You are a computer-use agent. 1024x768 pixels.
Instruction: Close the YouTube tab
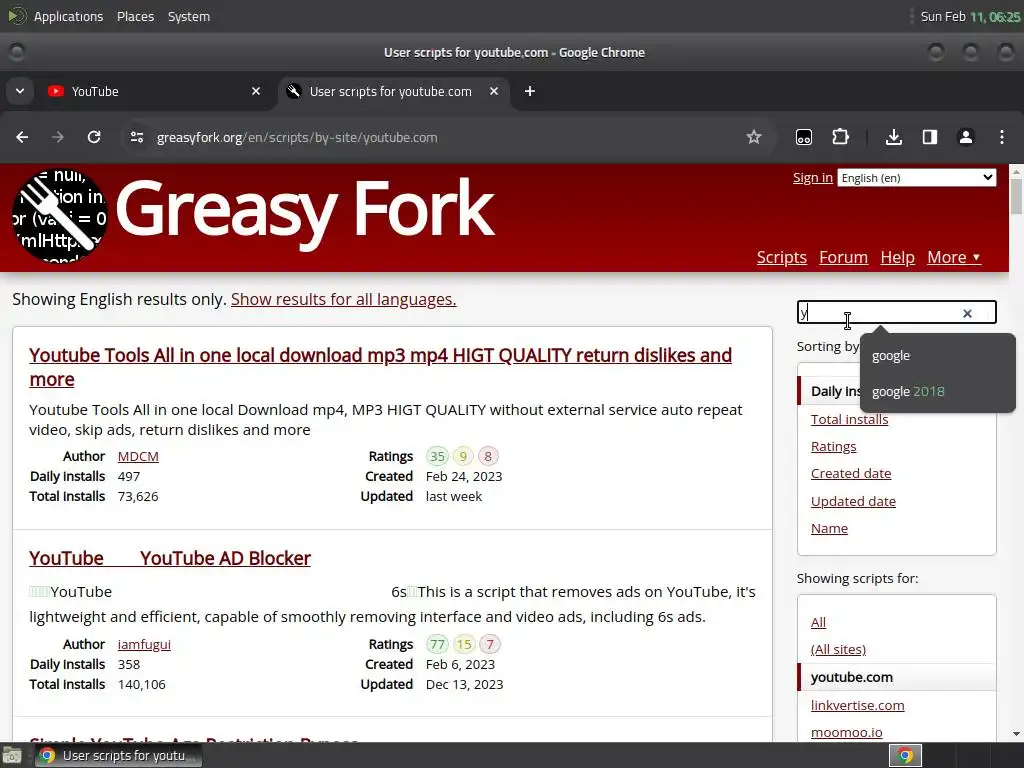coord(256,91)
